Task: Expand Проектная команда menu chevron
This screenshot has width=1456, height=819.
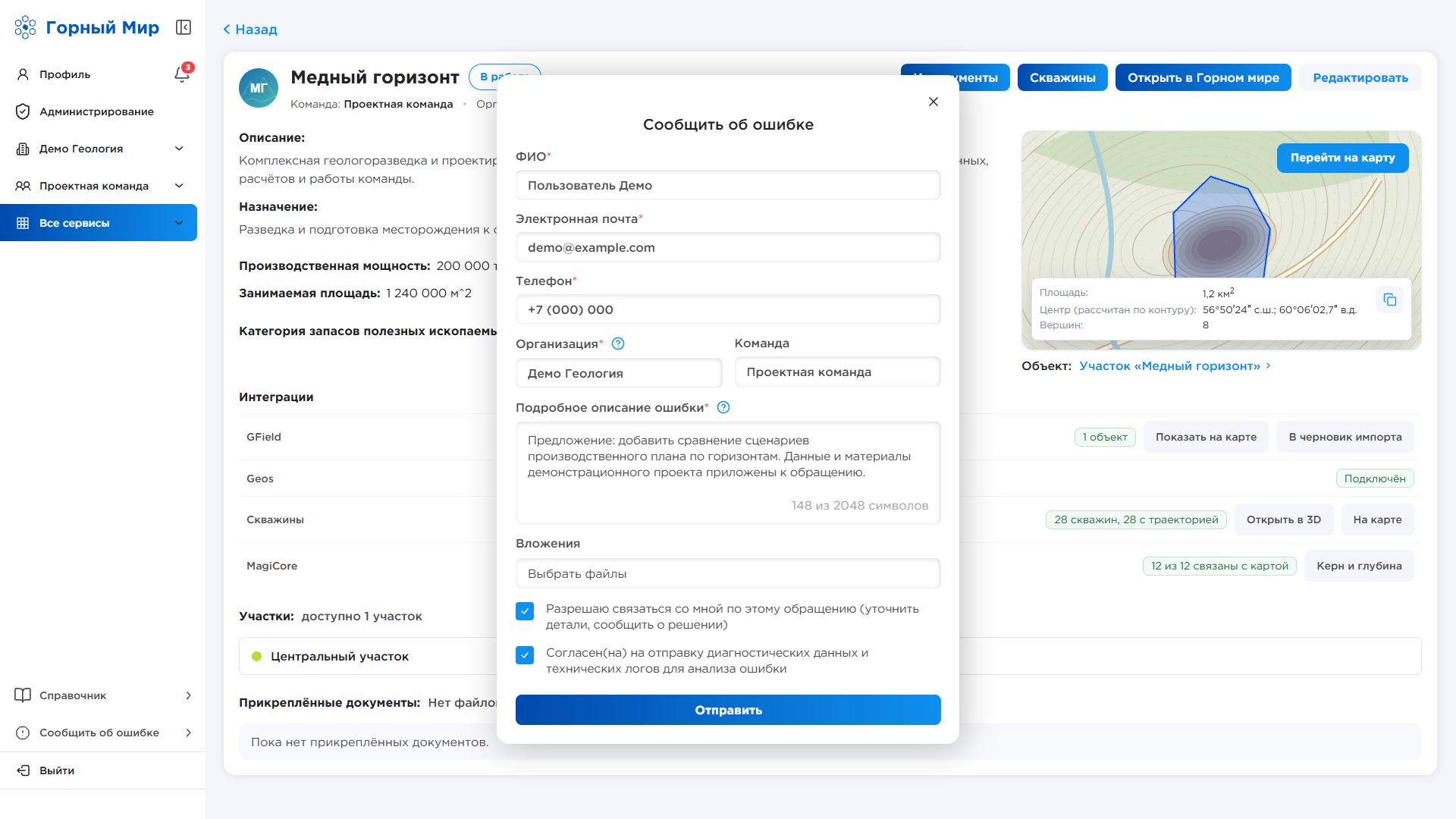Action: 179,186
